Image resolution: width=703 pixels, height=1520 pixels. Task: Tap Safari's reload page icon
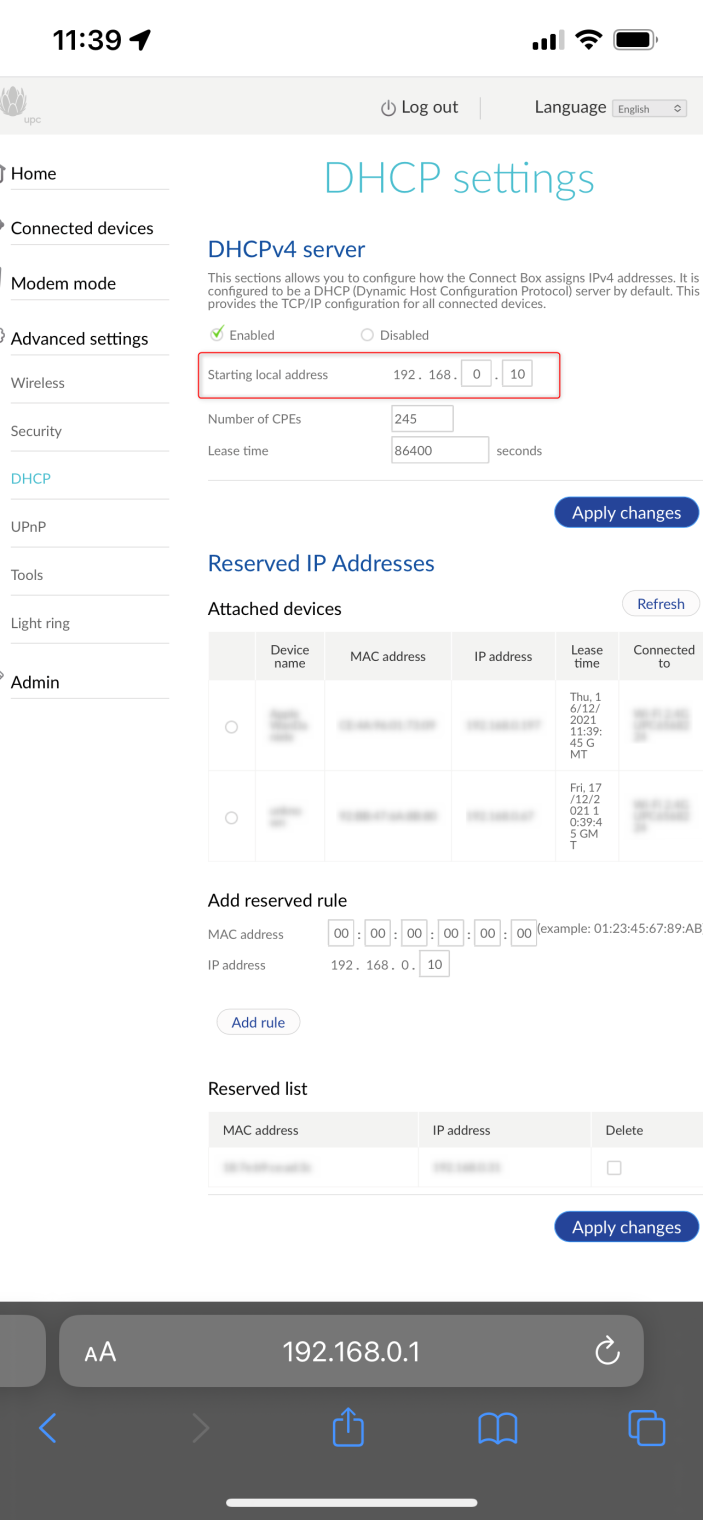point(607,1352)
